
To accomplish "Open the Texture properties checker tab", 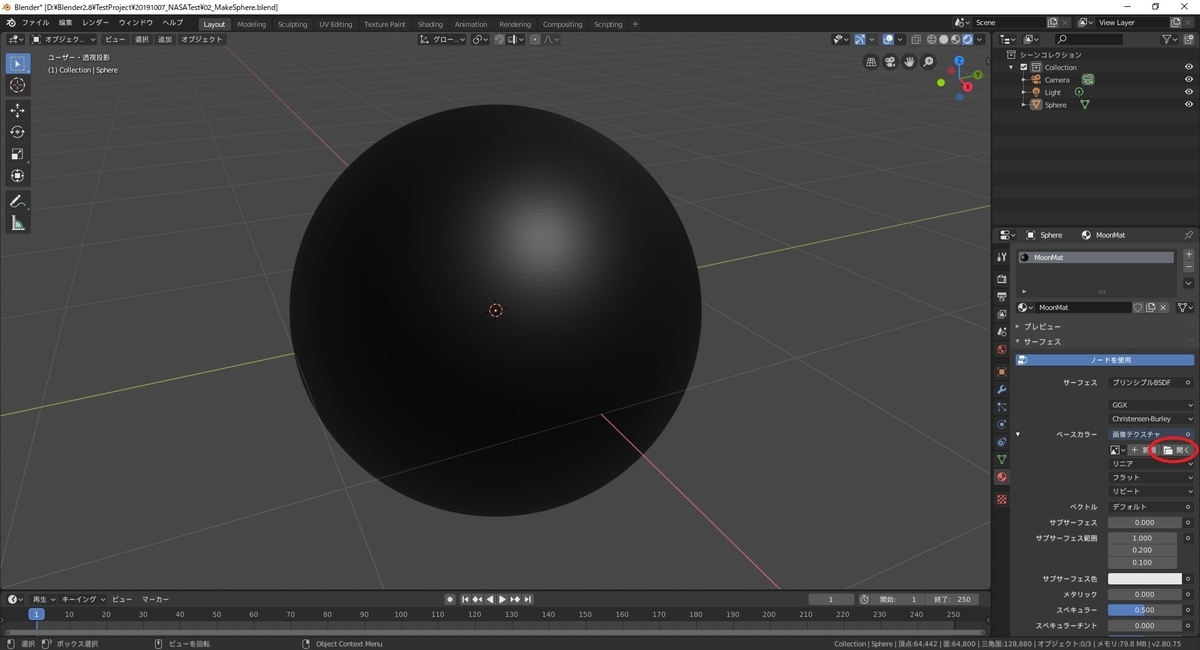I will pyautogui.click(x=1001, y=499).
